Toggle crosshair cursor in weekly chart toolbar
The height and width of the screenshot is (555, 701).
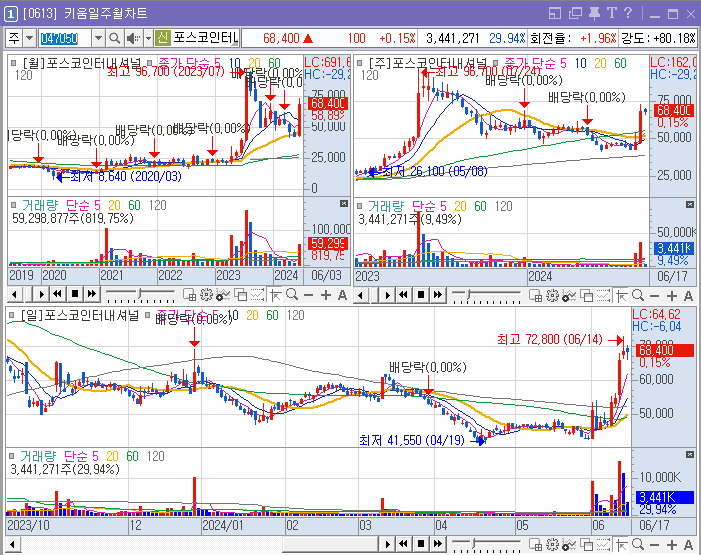click(621, 296)
